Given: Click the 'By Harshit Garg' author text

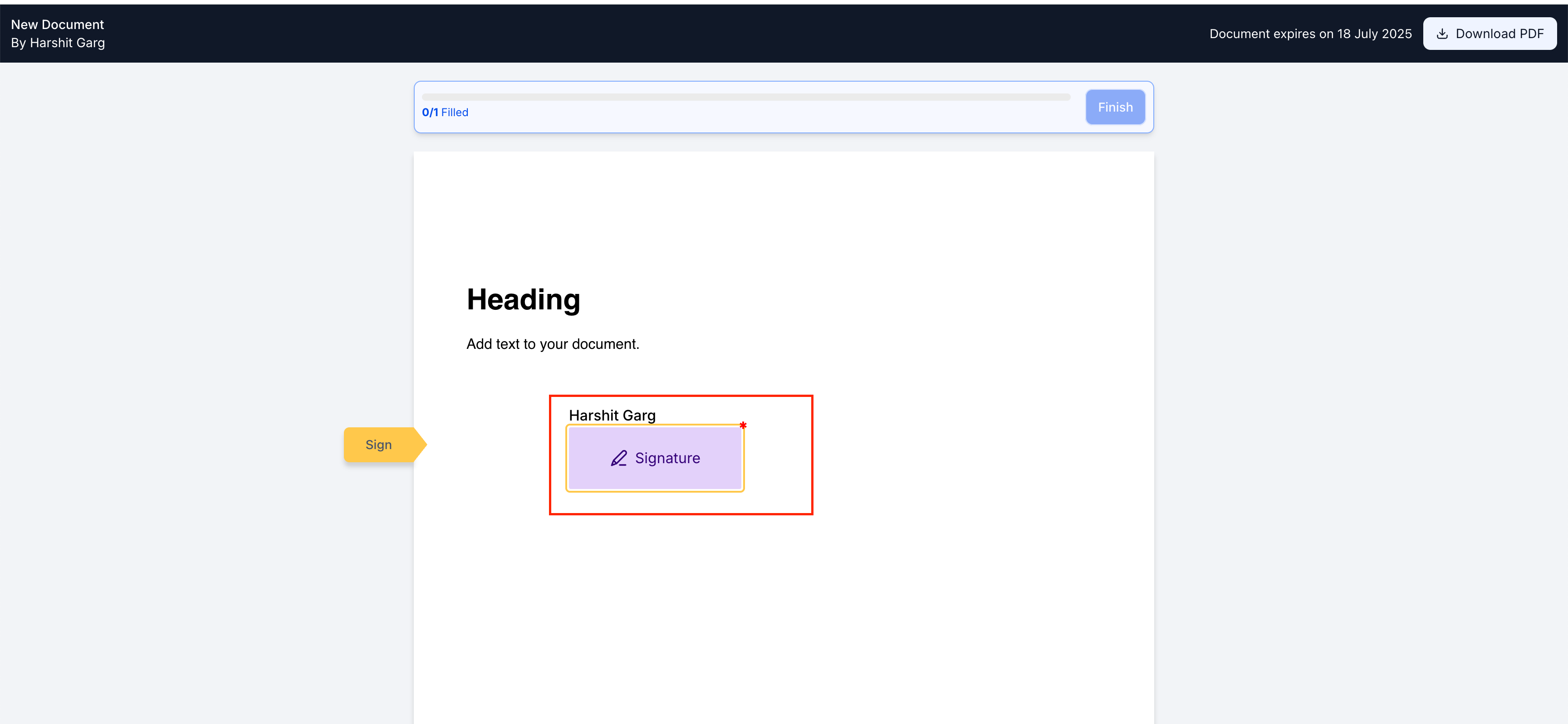Looking at the screenshot, I should click(x=58, y=43).
